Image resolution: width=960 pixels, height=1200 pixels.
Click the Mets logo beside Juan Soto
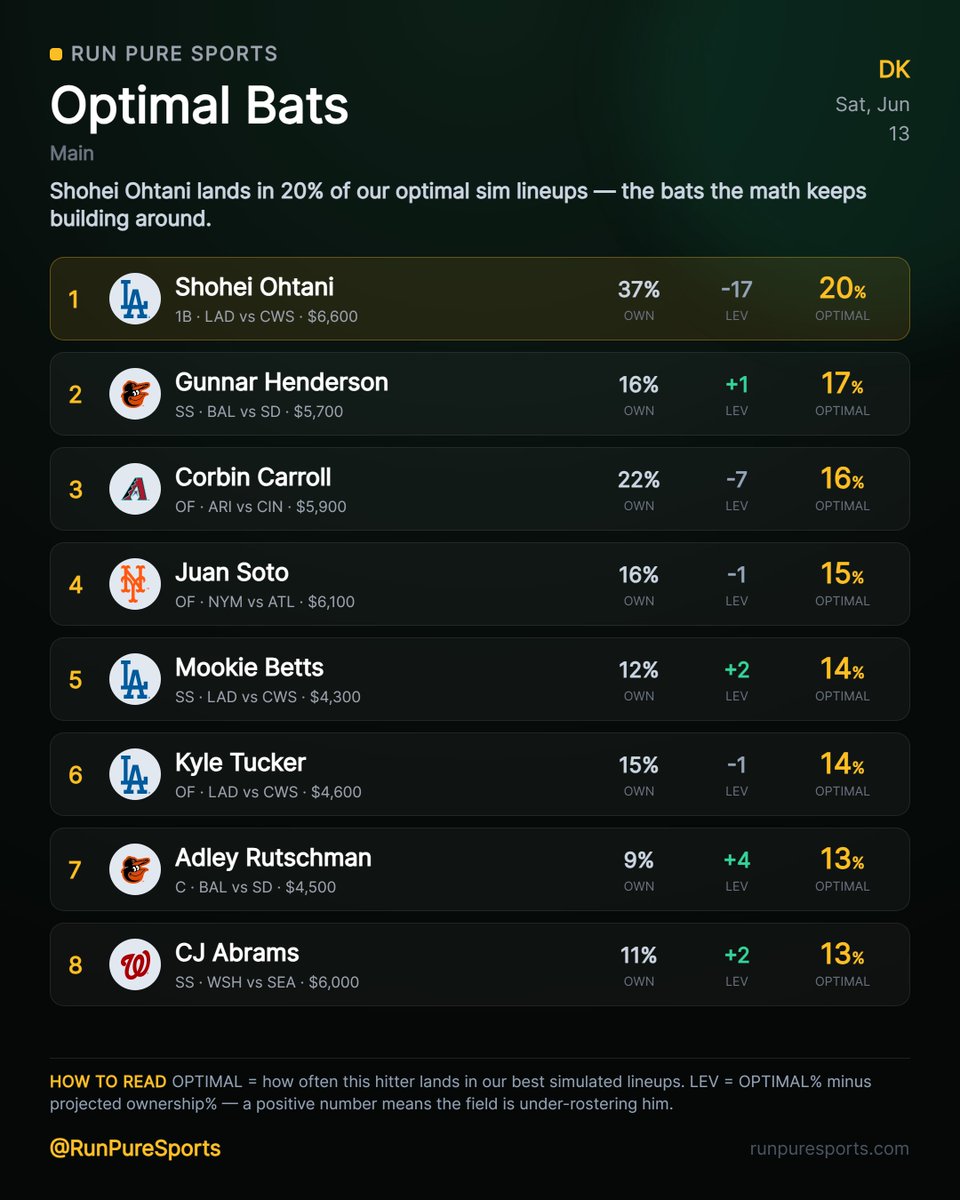coord(135,584)
